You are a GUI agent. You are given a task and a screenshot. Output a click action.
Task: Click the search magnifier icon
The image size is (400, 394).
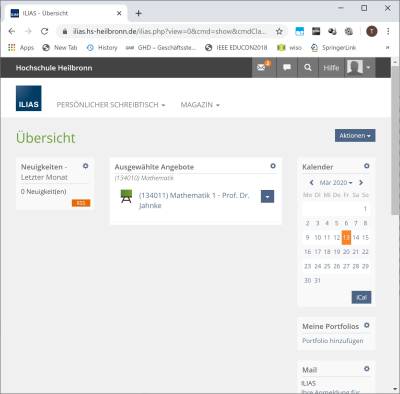point(308,68)
